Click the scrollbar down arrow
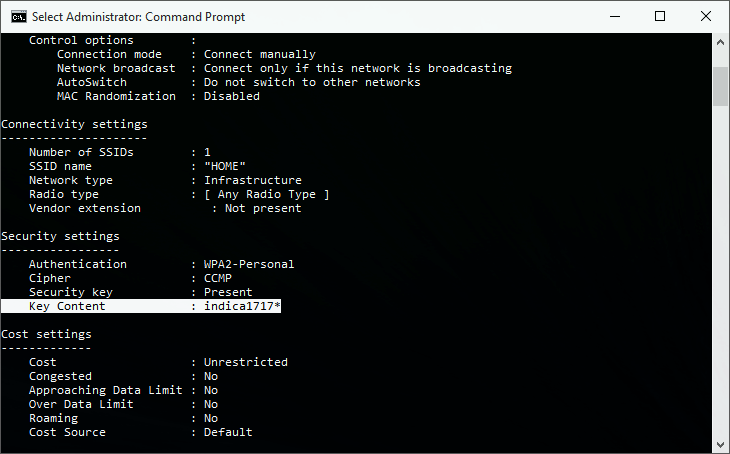Screen dimensions: 730x454 click(x=720, y=444)
